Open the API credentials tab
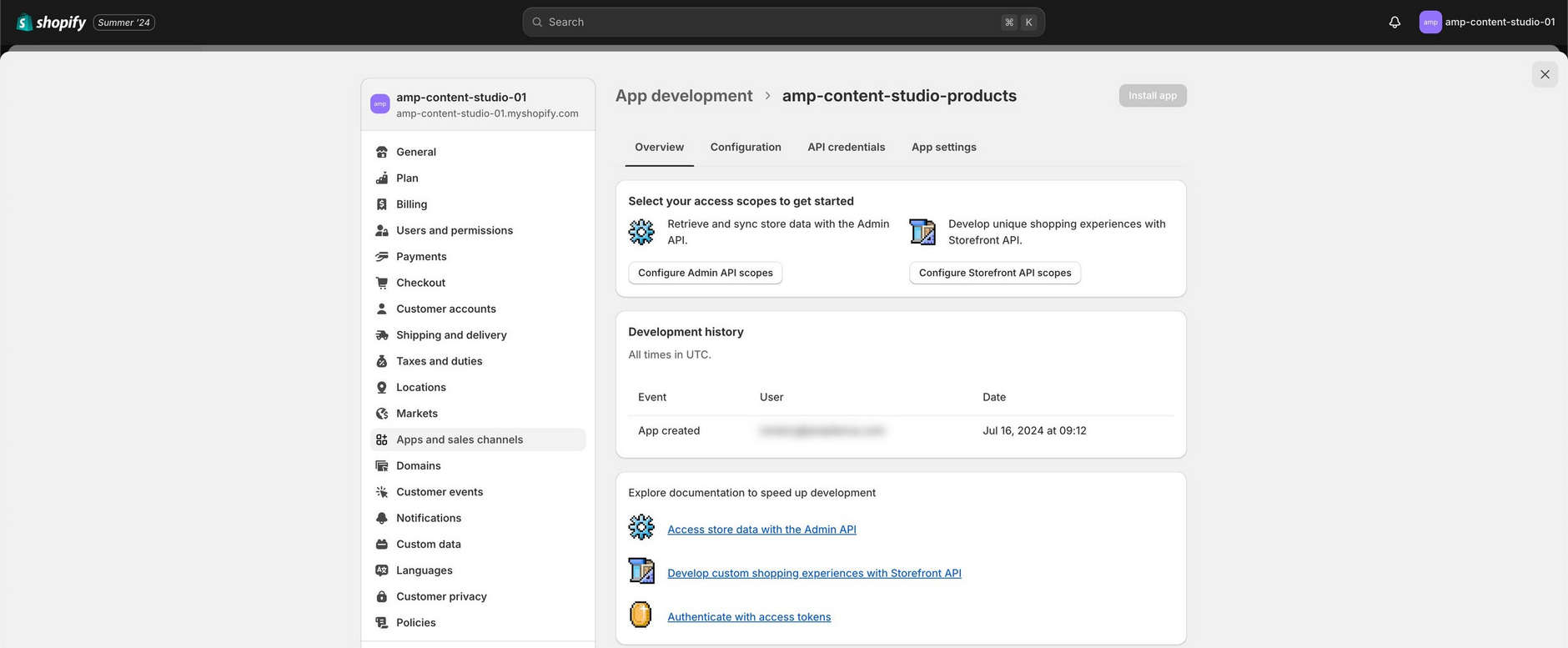The image size is (1568, 648). click(846, 147)
